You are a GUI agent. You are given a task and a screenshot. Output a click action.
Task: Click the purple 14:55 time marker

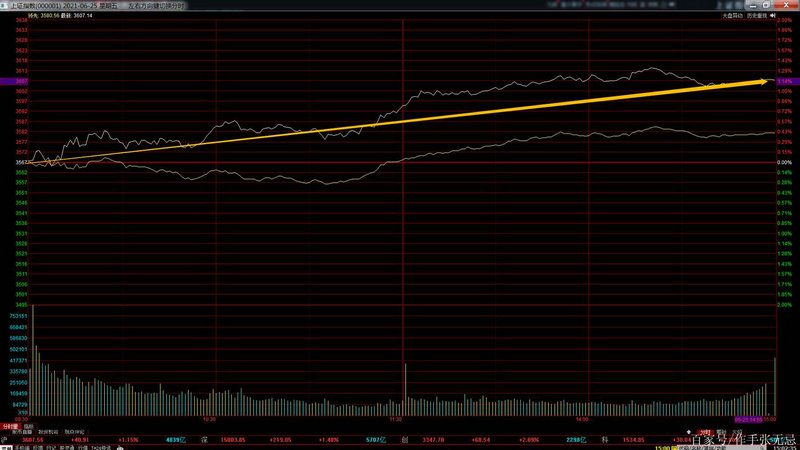coord(746,419)
